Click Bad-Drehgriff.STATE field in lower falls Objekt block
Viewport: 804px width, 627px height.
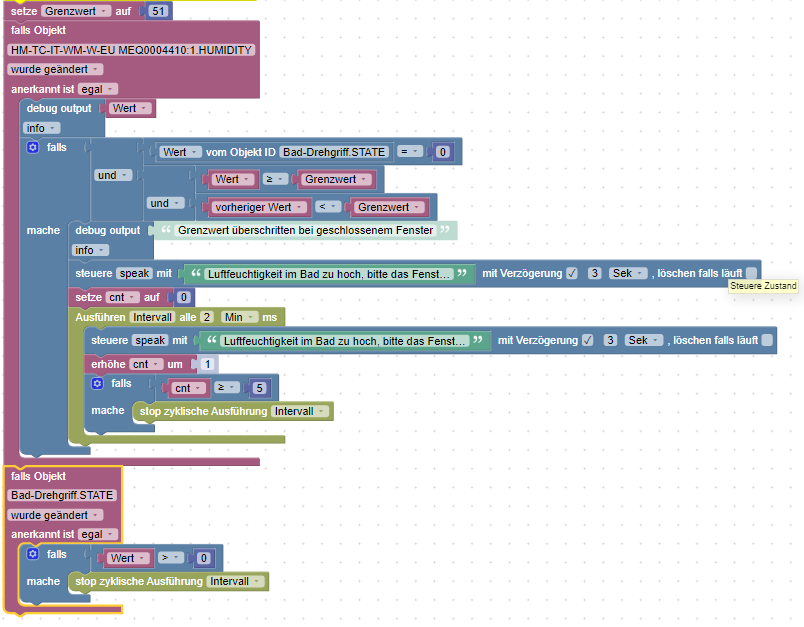click(x=62, y=495)
